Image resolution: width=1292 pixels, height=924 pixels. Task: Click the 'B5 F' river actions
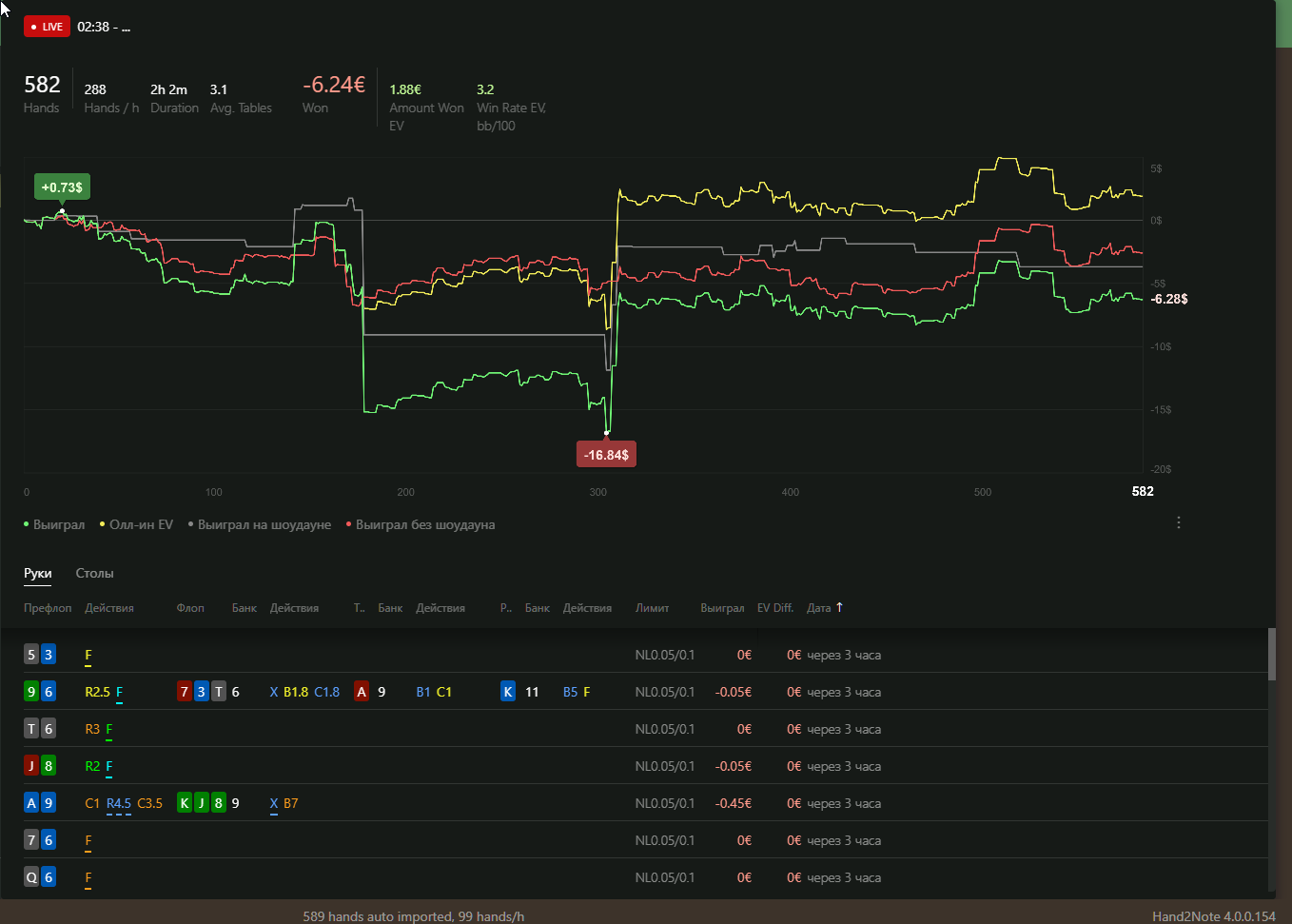(577, 692)
